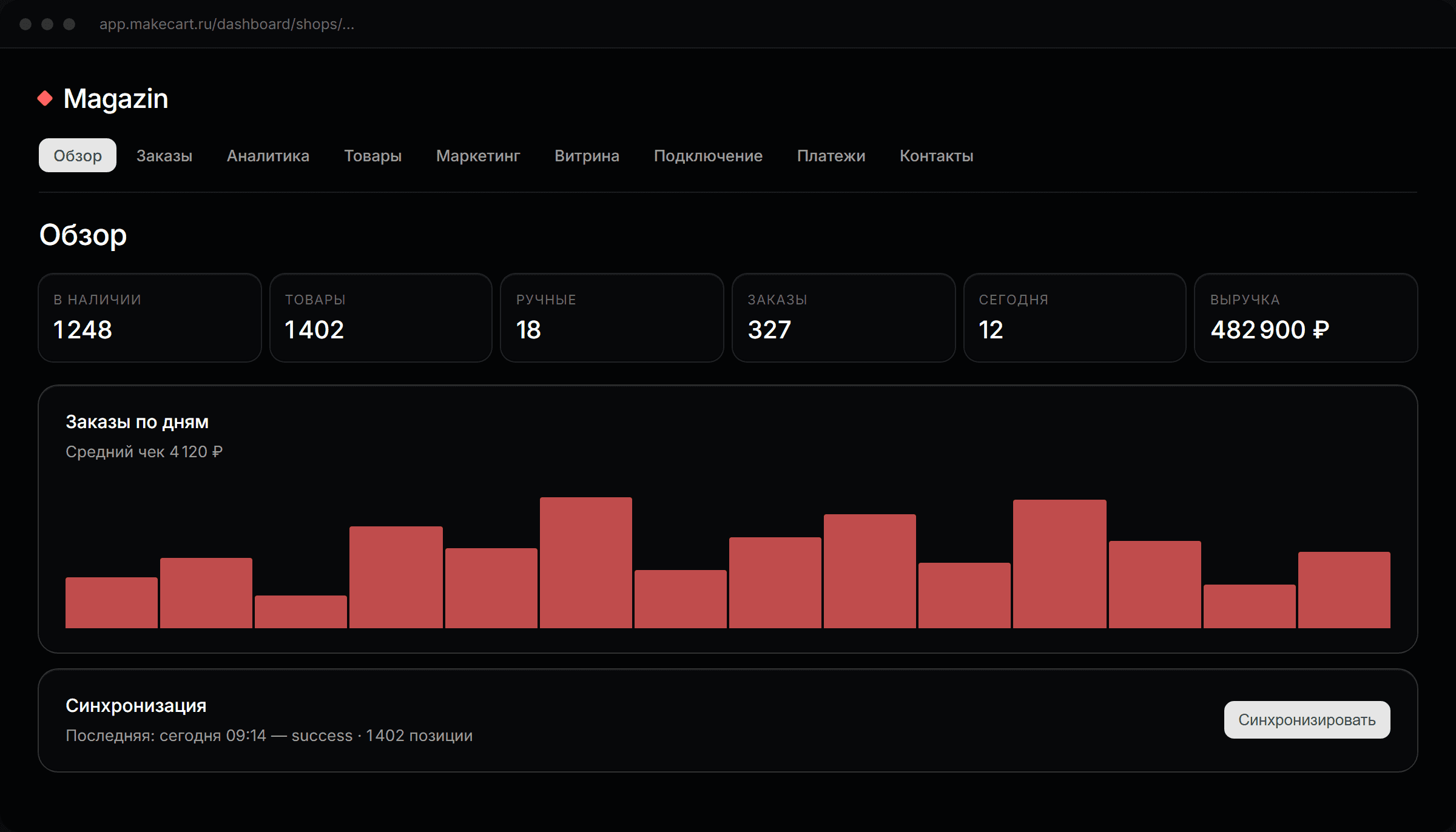Screen dimensions: 1456x832
Task: Open the Товары 1402 stat card
Action: point(381,318)
